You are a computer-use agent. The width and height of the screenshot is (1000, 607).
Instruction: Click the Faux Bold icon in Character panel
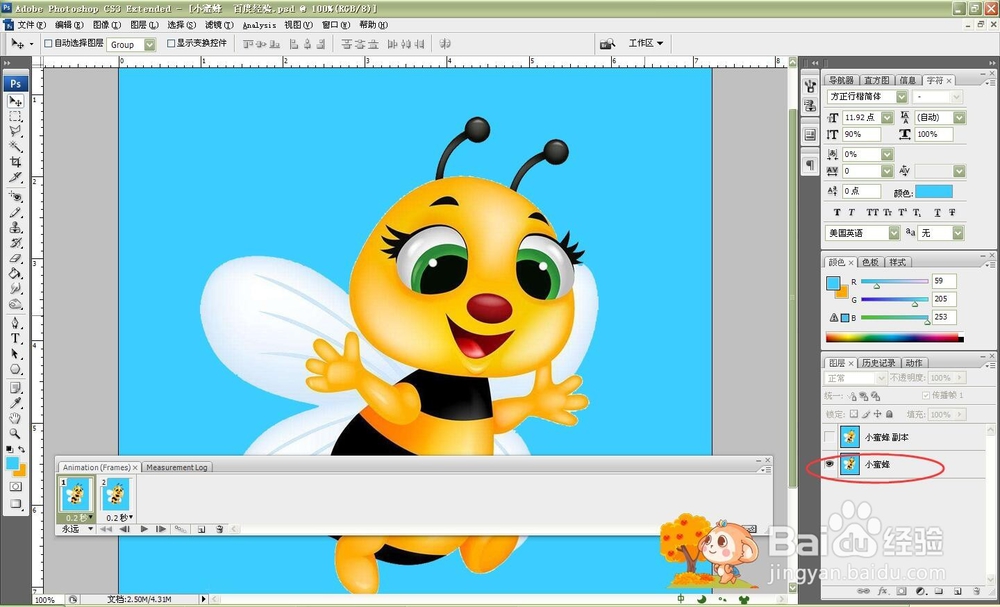tap(837, 212)
